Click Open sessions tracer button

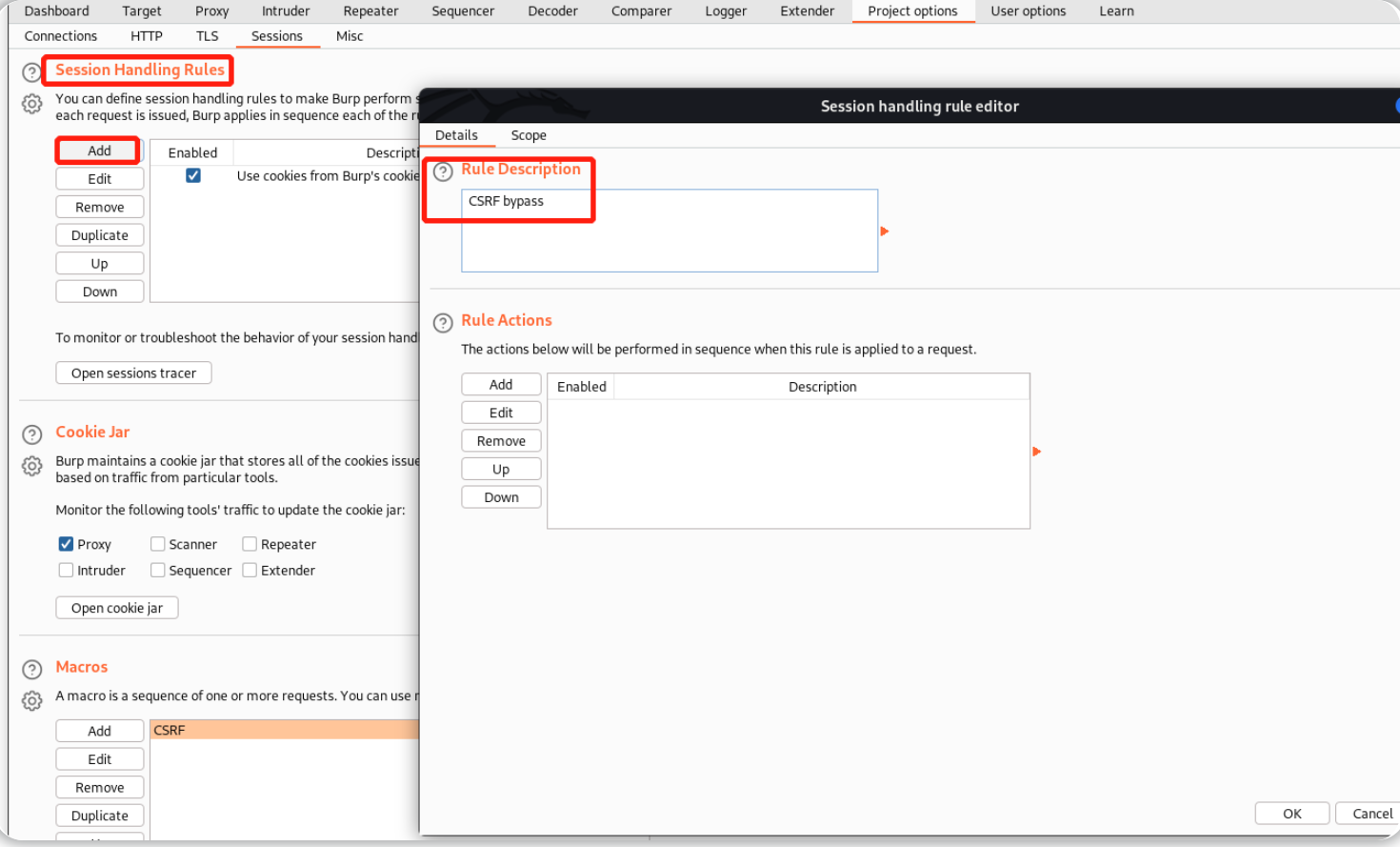pyautogui.click(x=133, y=373)
